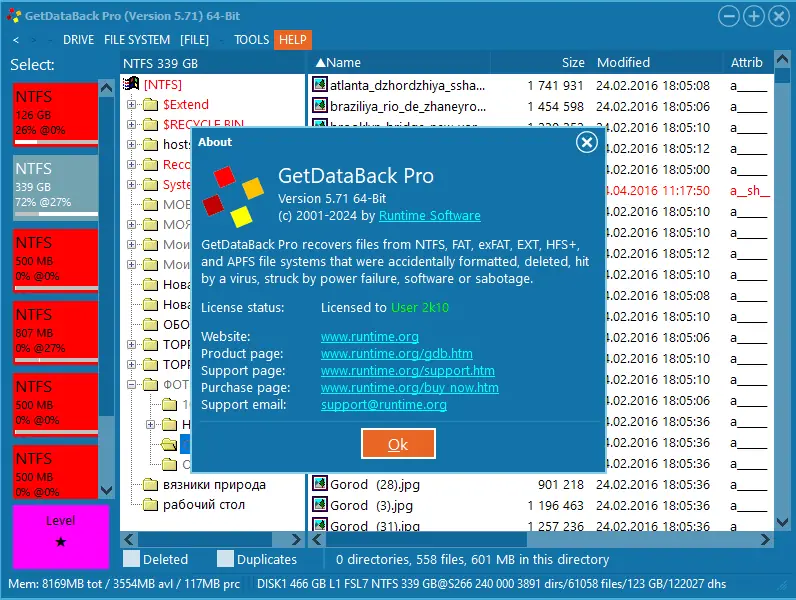This screenshot has width=796, height=600.
Task: Click the file list right scroll arrow
Action: click(x=765, y=539)
